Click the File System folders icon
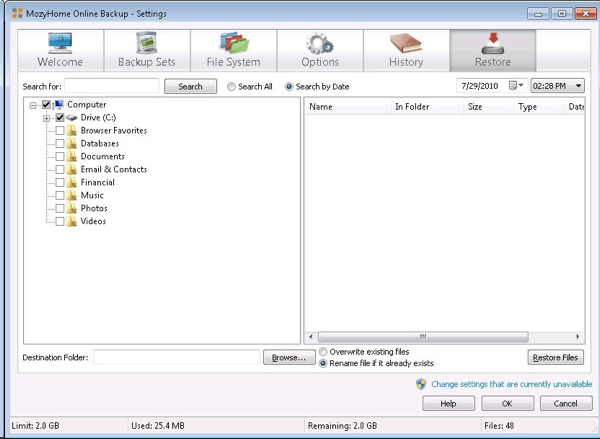This screenshot has height=439, width=600. (x=233, y=42)
